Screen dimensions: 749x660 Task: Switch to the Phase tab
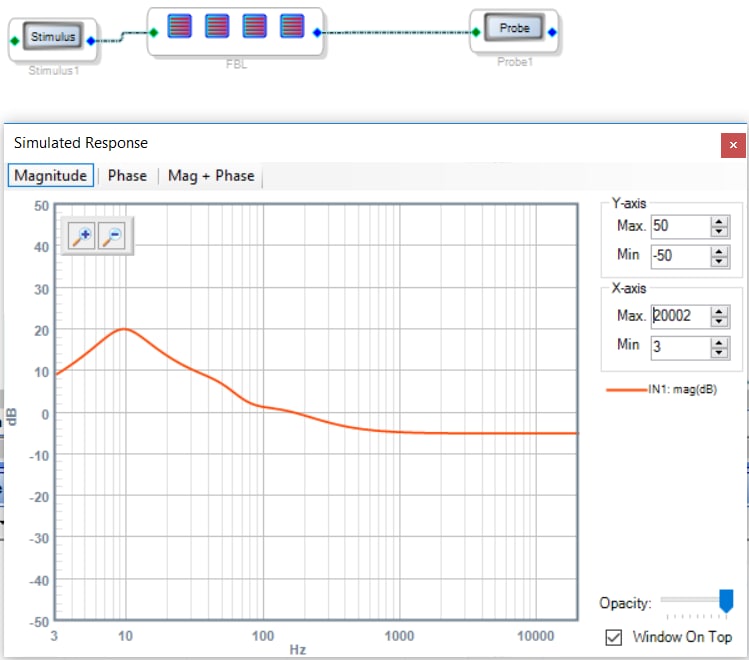(x=127, y=176)
